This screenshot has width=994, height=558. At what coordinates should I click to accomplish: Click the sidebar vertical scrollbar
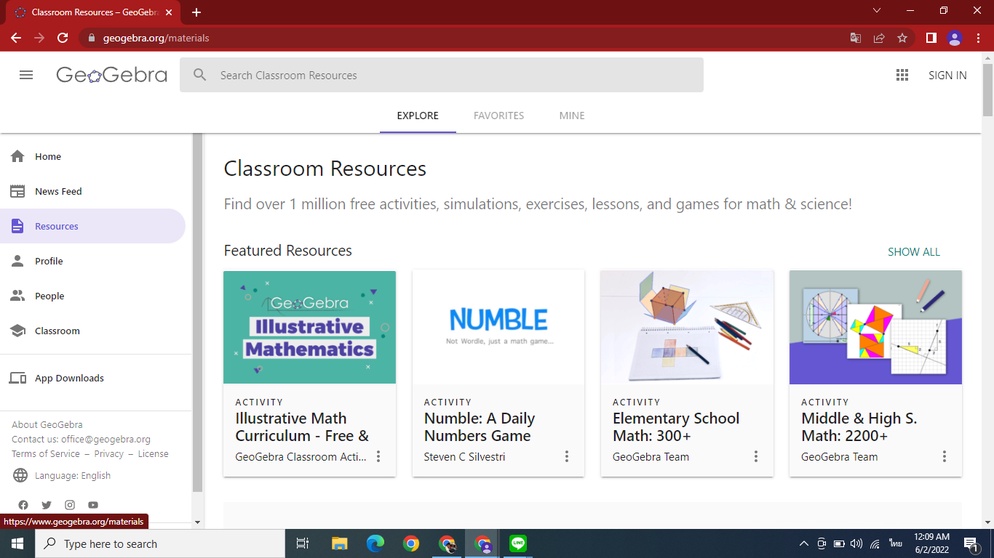[x=197, y=313]
